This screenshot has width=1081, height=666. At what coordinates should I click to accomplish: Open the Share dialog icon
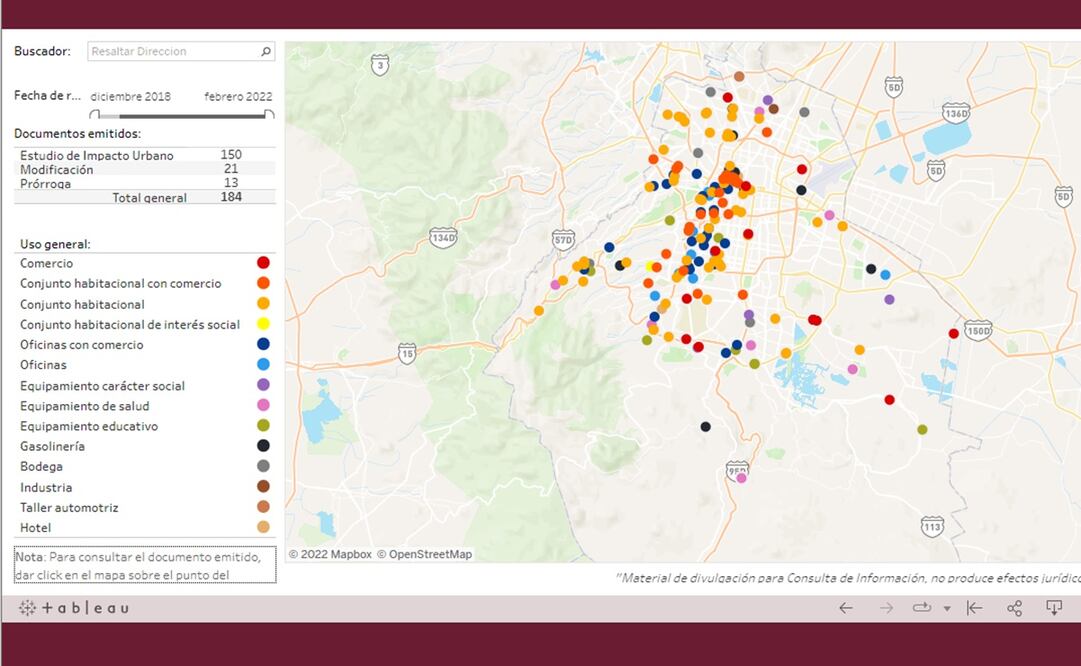tap(1014, 608)
